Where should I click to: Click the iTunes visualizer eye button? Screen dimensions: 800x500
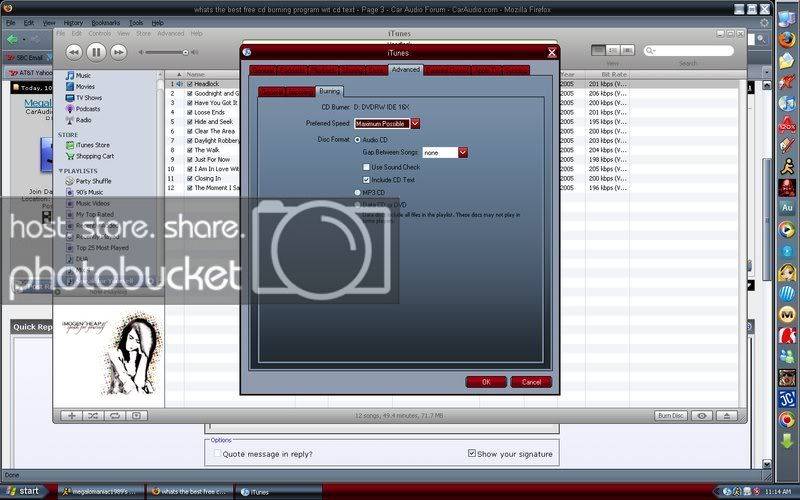[703, 416]
